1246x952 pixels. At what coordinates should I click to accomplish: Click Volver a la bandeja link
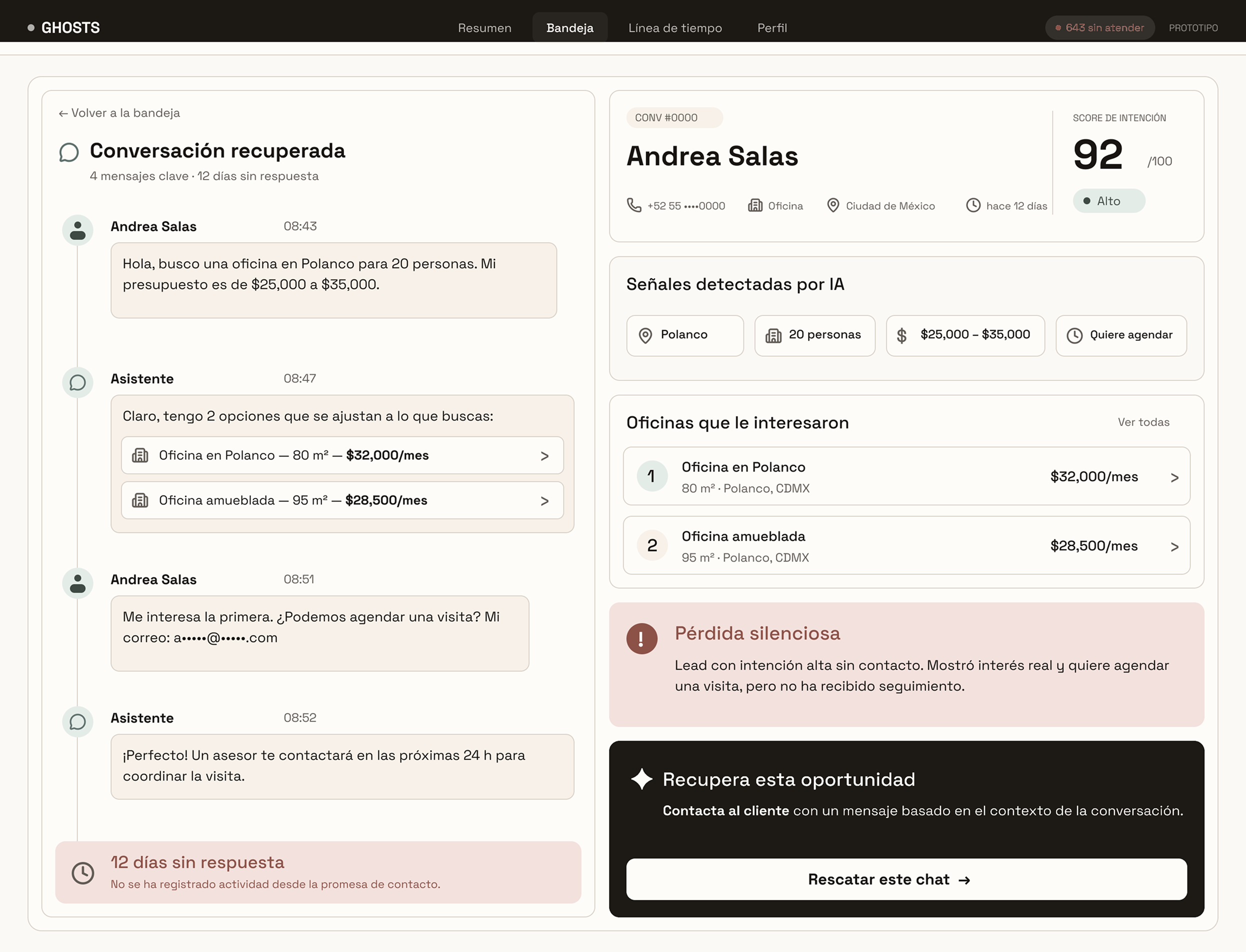tap(119, 113)
